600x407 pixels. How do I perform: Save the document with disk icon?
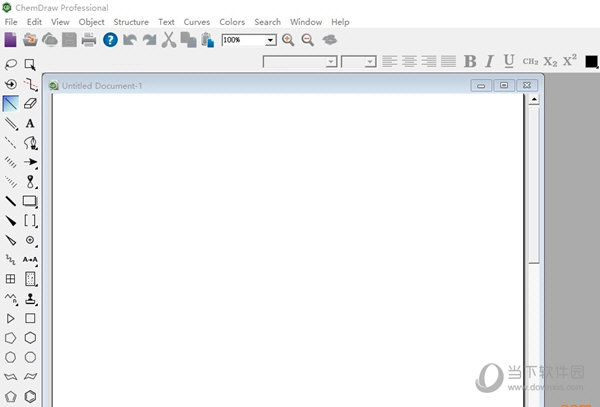[x=69, y=40]
